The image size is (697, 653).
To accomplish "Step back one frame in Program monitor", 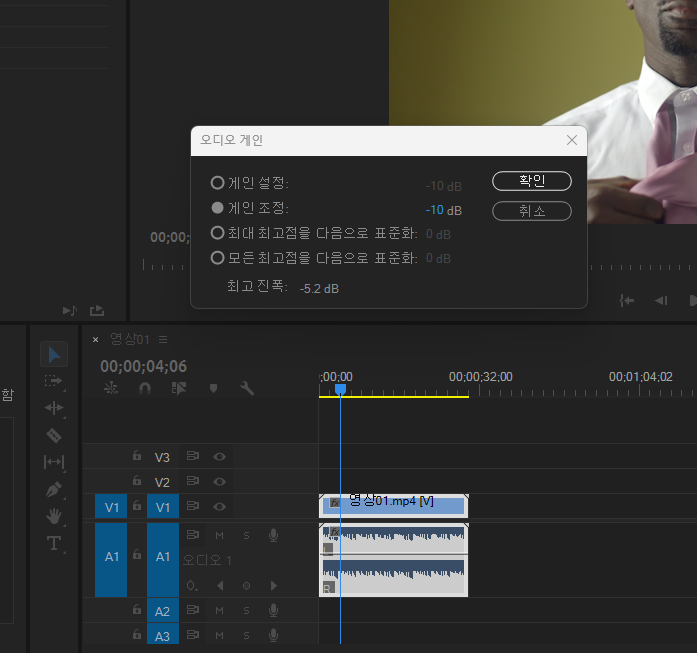I will (x=661, y=301).
